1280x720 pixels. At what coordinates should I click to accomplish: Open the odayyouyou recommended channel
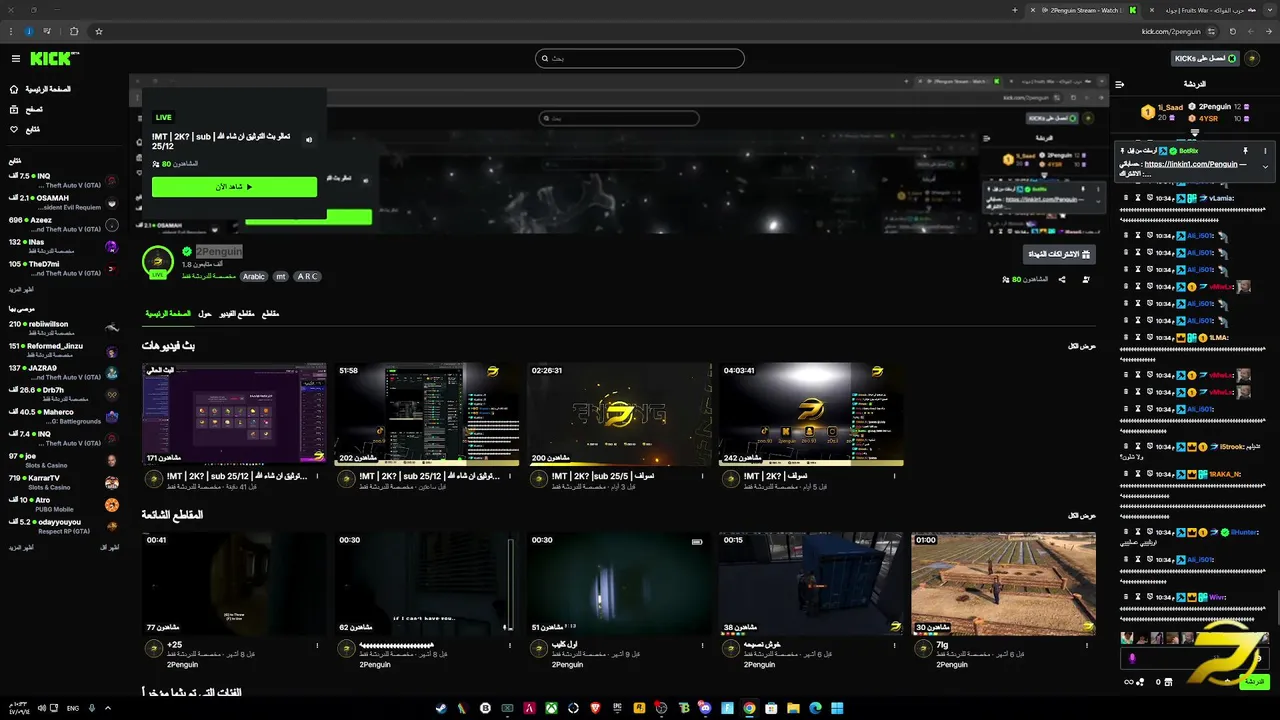65,526
